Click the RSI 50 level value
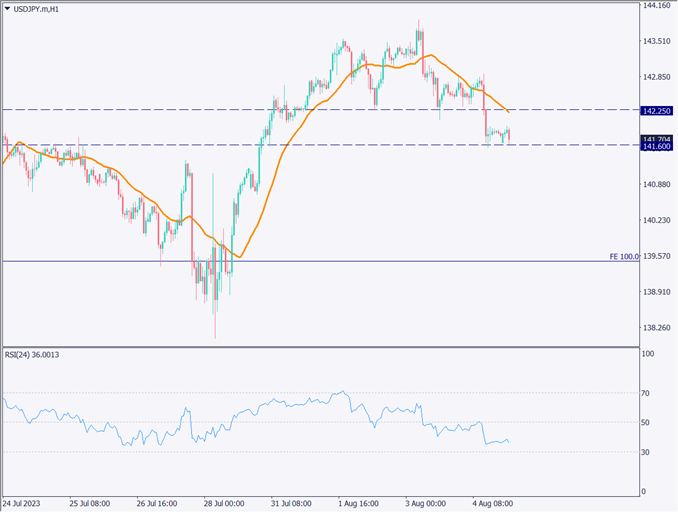 pos(647,423)
